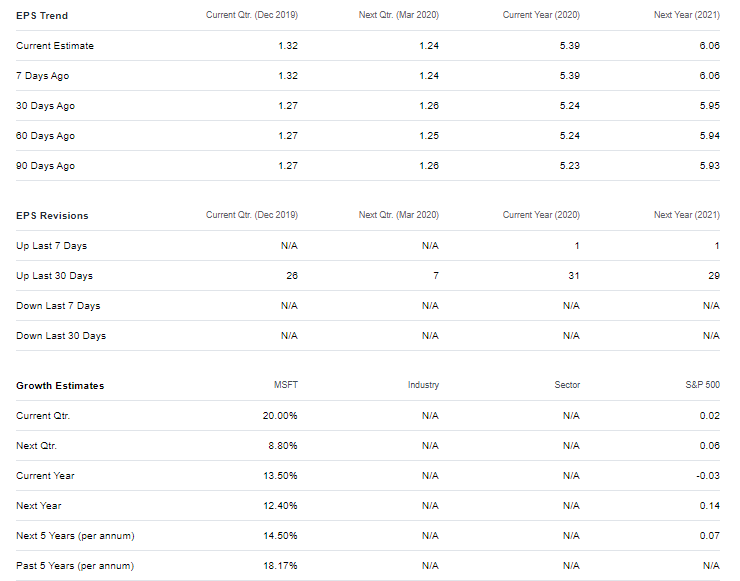This screenshot has height=581, width=740.
Task: Select the Growth Estimates heading
Action: (x=60, y=386)
